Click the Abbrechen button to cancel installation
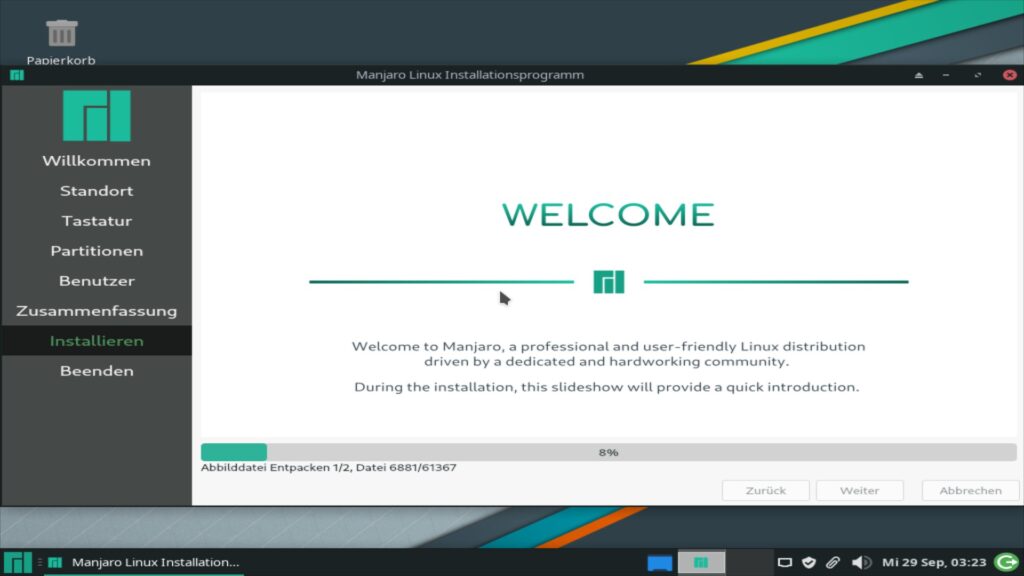1024x576 pixels. (970, 490)
